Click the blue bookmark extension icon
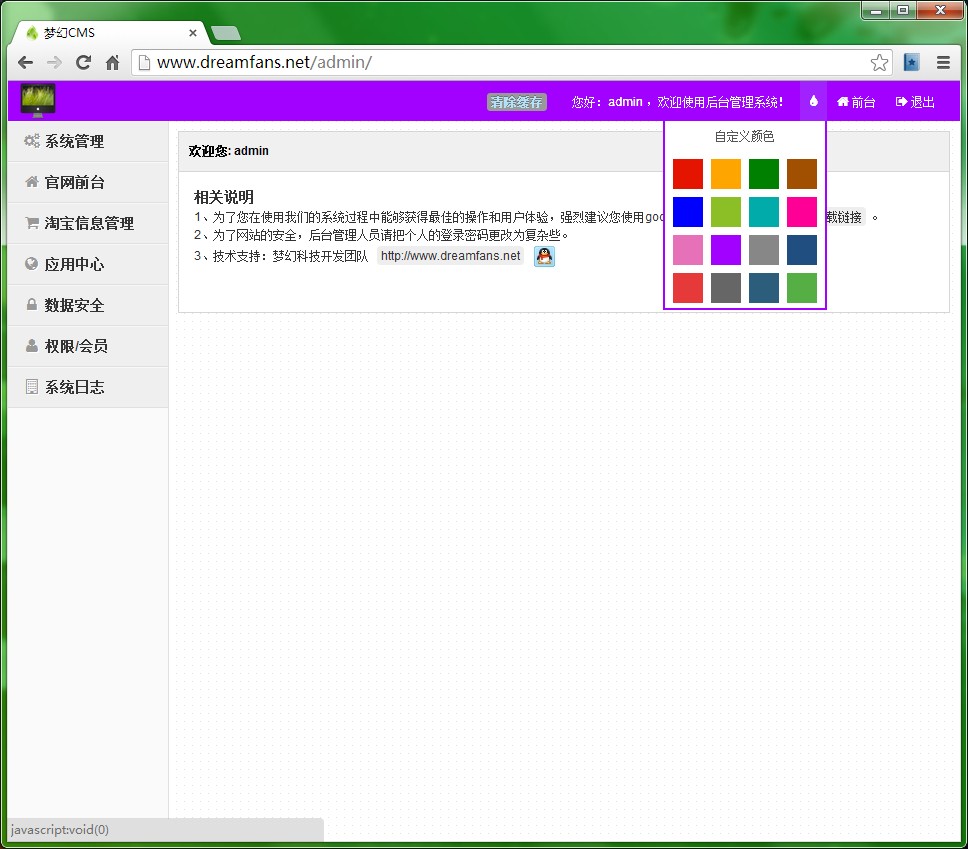The width and height of the screenshot is (968, 849). (911, 62)
